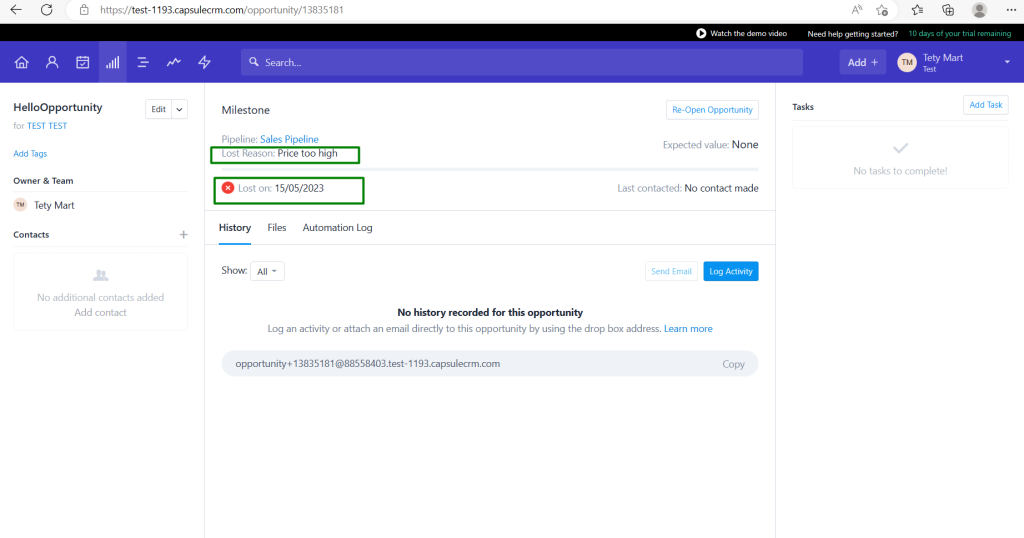Switch to the Files tab
Screen dimensions: 1024x538
pyautogui.click(x=277, y=228)
